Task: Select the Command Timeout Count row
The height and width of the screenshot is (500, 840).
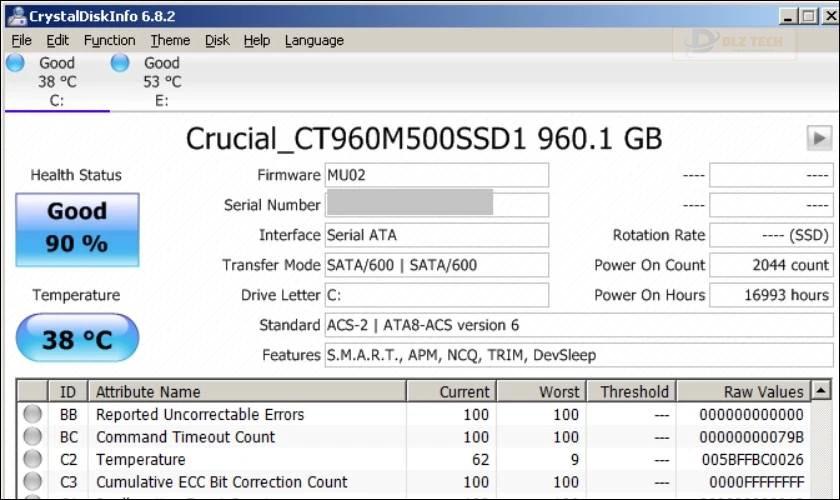Action: coord(414,437)
